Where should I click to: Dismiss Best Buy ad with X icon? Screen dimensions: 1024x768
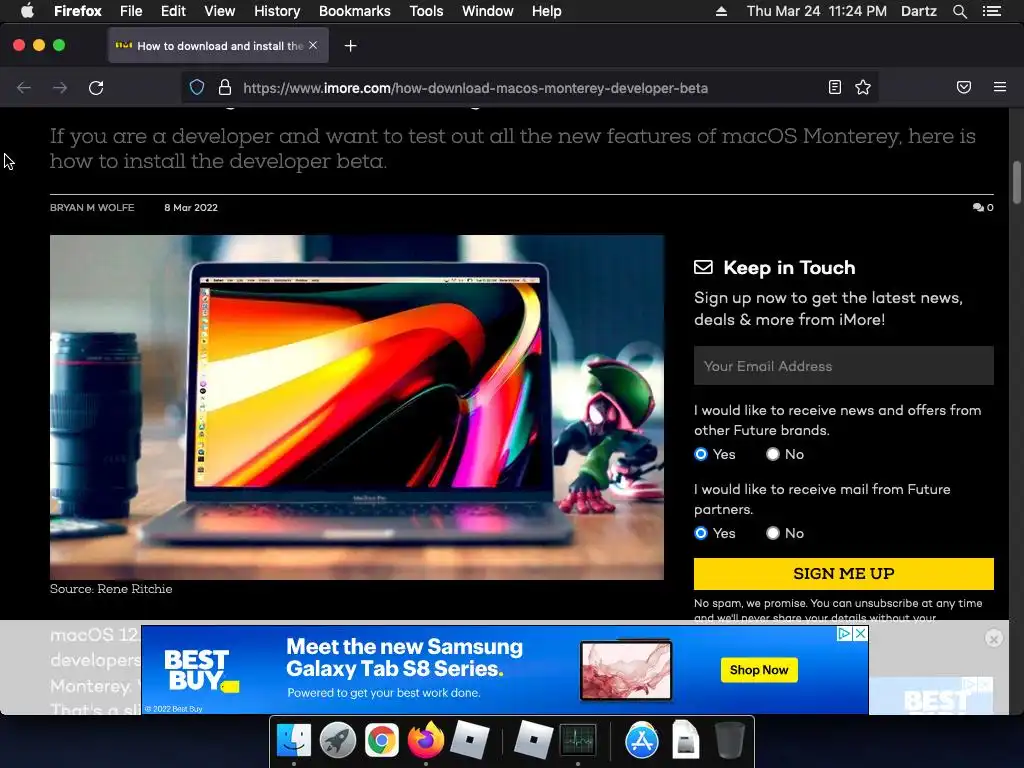[x=861, y=633]
